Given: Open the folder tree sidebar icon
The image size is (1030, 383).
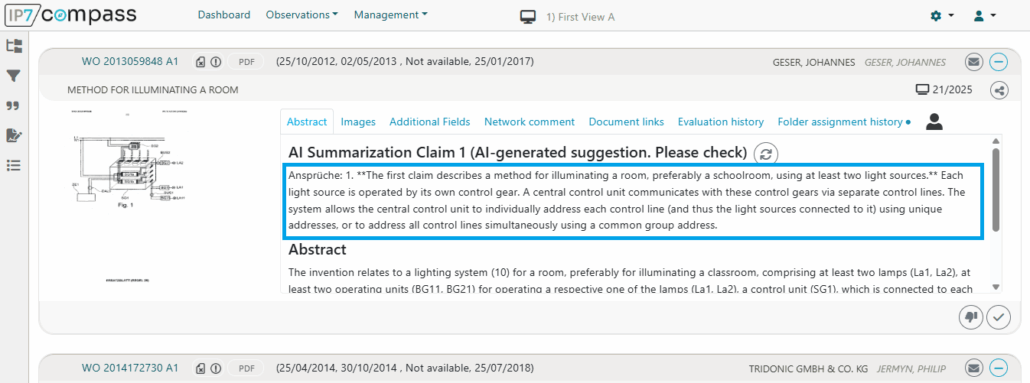Looking at the screenshot, I should click(x=14, y=46).
